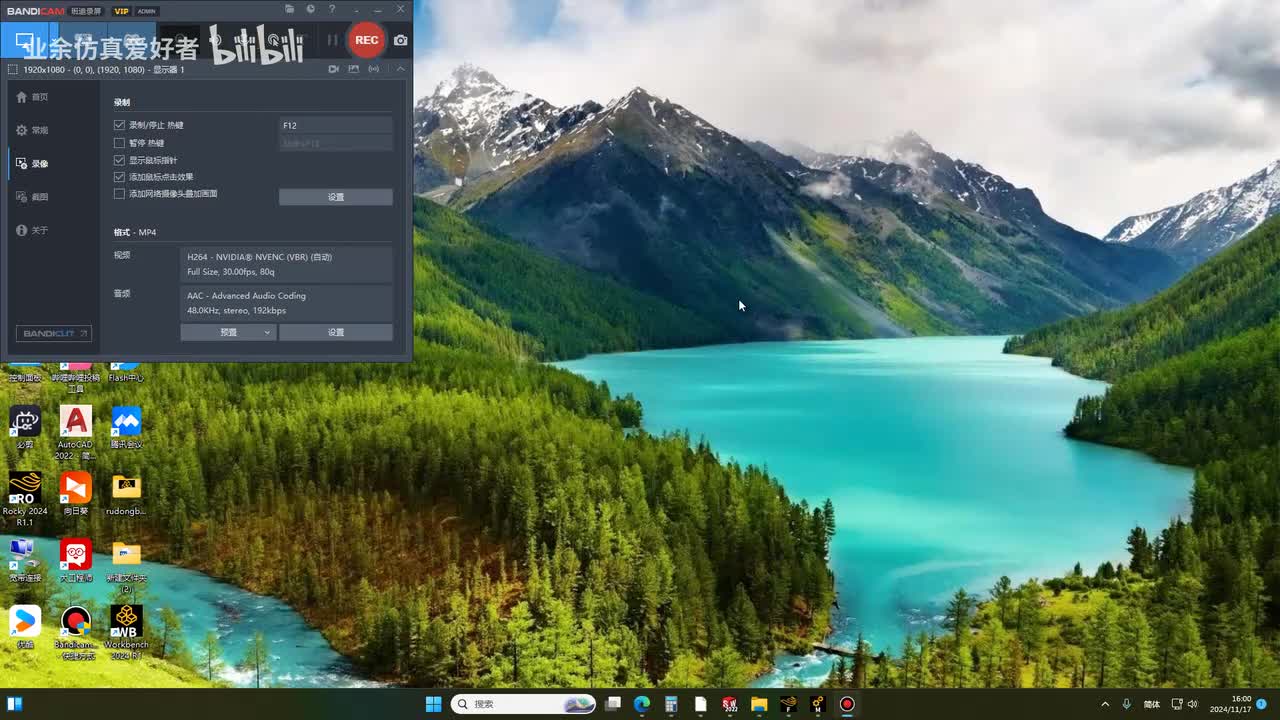Toggle the sound broadcast icon

pyautogui.click(x=374, y=69)
